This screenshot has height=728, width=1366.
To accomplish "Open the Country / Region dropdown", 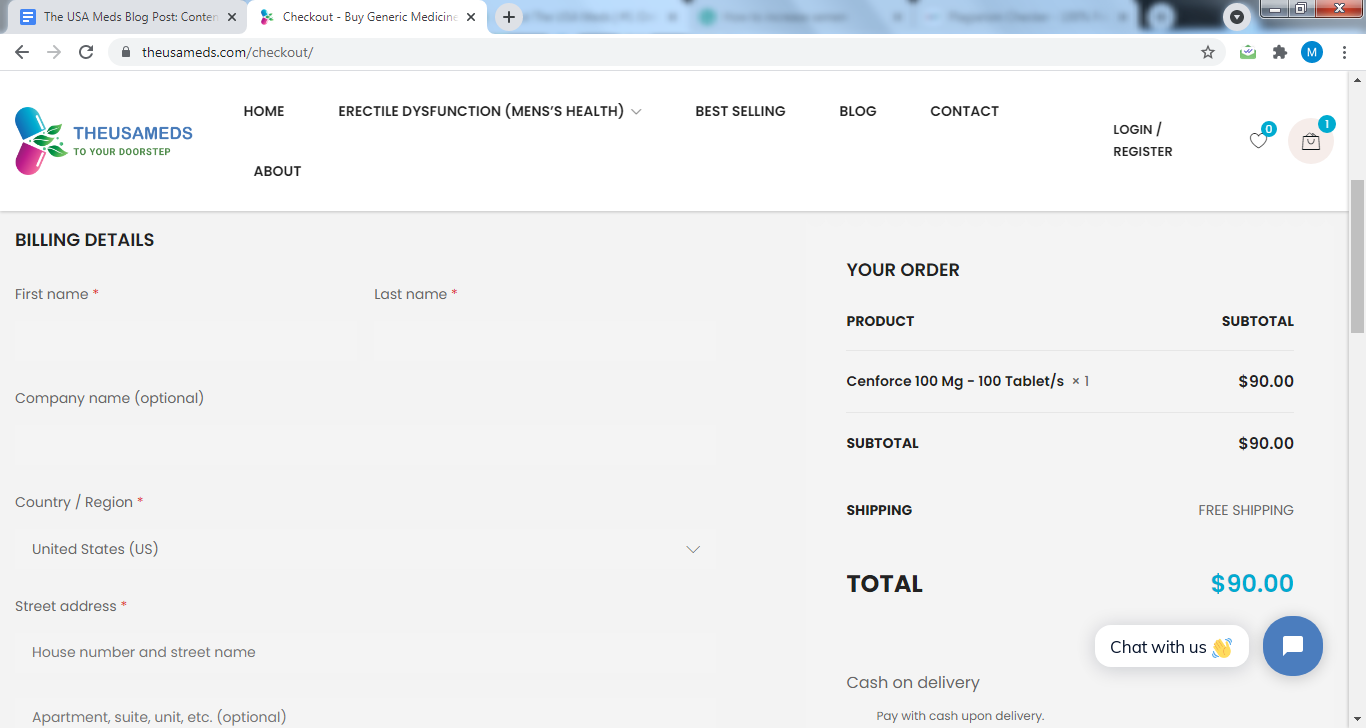I will pyautogui.click(x=365, y=549).
